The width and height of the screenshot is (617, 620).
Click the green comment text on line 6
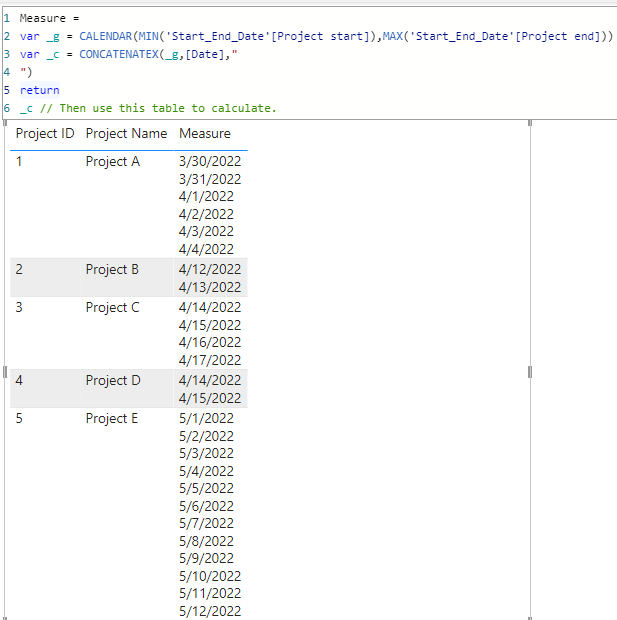coord(158,108)
